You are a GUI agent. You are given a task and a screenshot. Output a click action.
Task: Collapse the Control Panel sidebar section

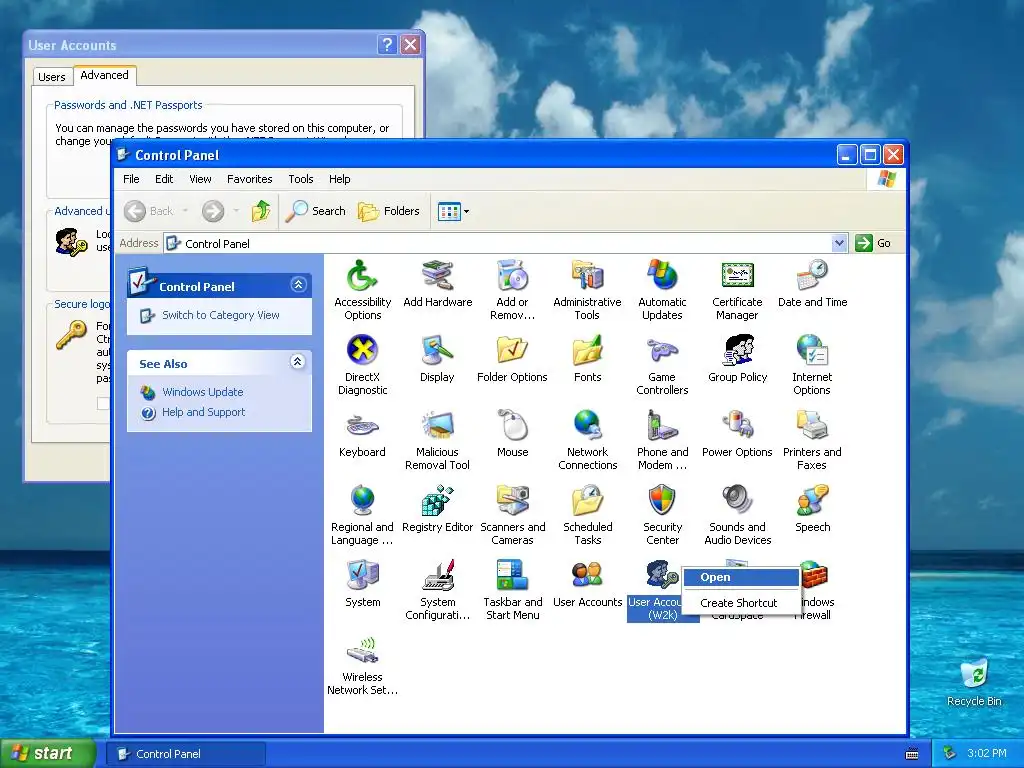click(298, 285)
